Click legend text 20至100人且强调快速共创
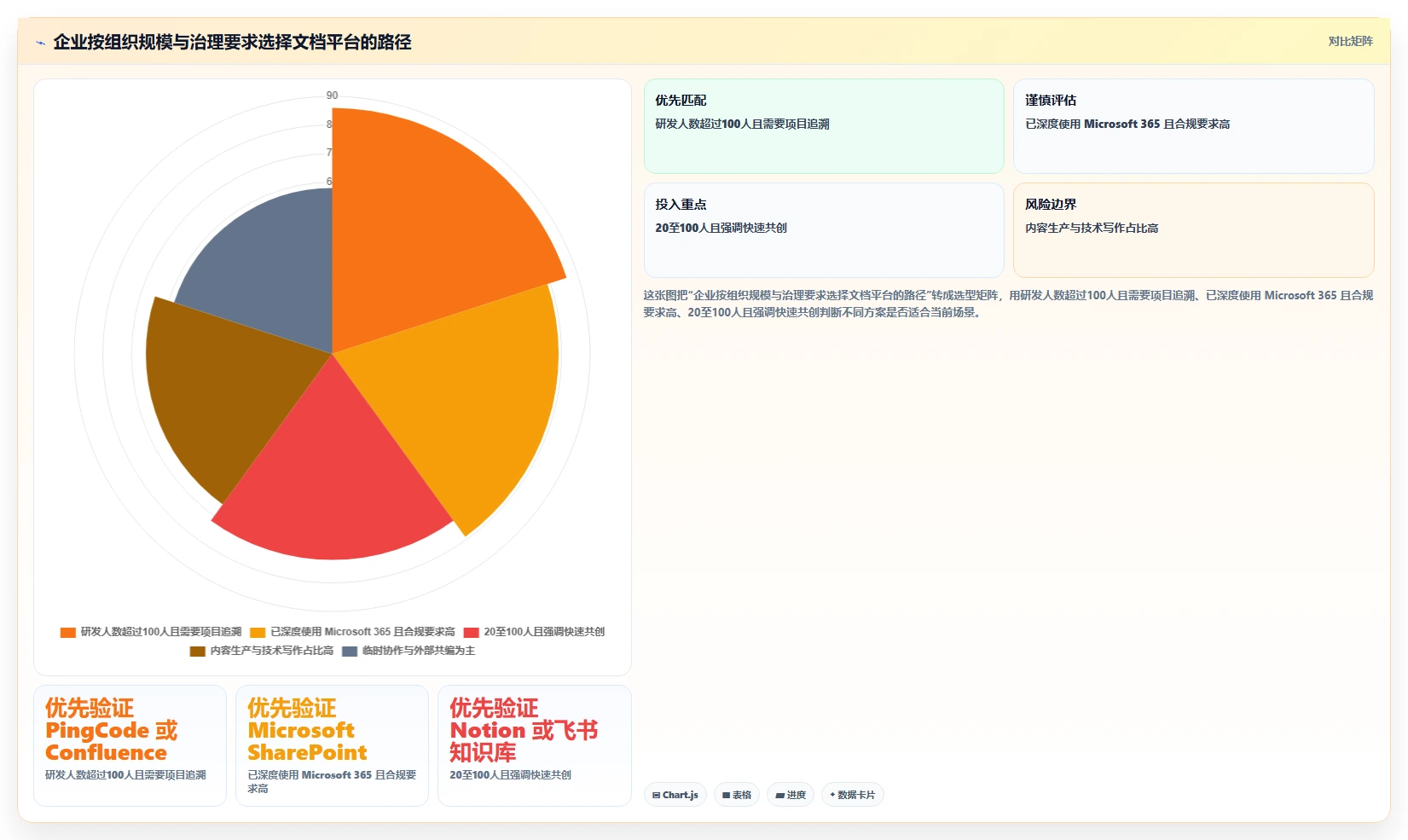Viewport: 1408px width, 840px height. click(x=544, y=632)
